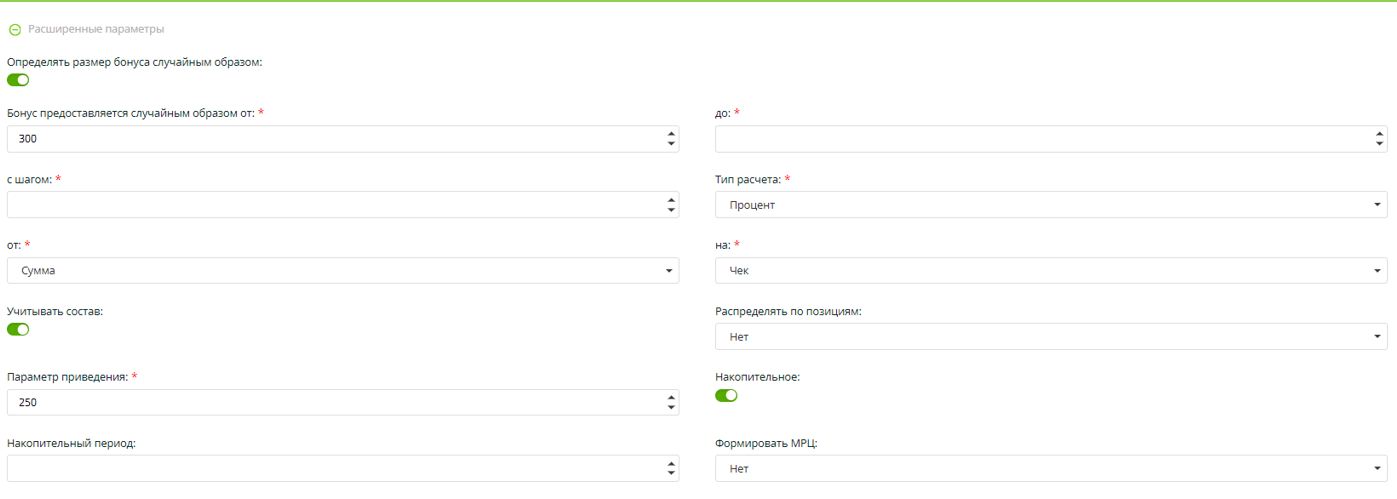Increase the bonus от value with up arrow

click(x=671, y=133)
